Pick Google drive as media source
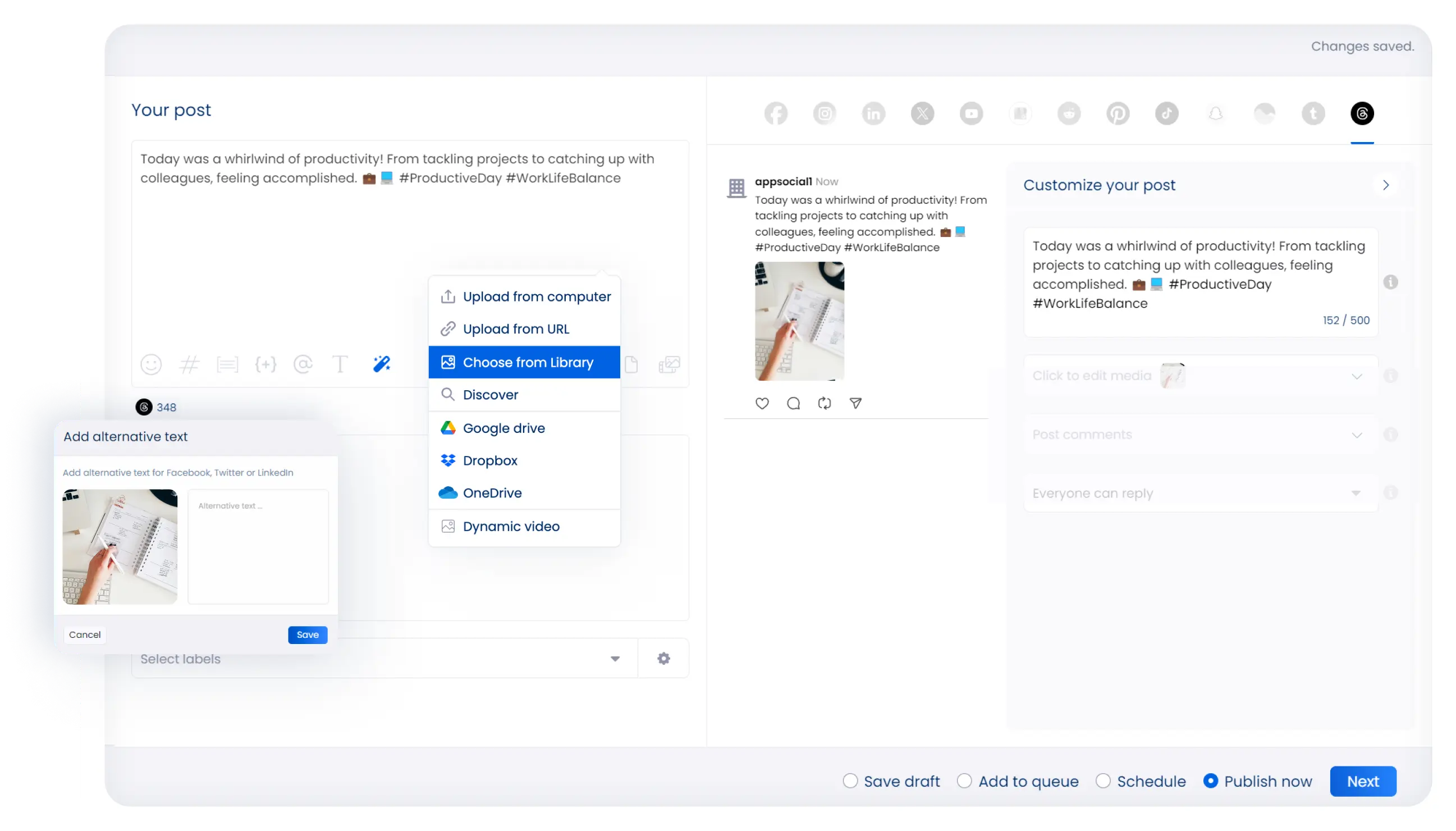The width and height of the screenshot is (1456, 831). (x=524, y=428)
